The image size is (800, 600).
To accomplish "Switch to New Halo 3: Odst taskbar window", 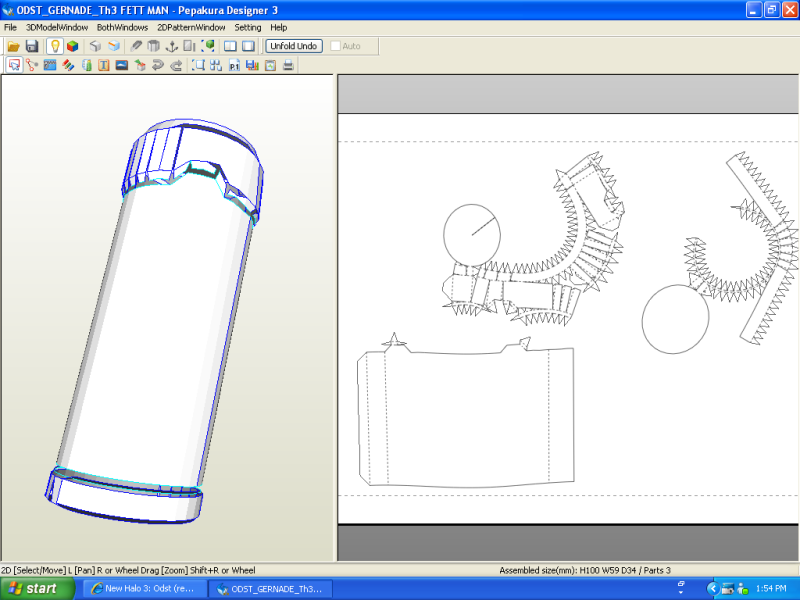I will pyautogui.click(x=144, y=589).
